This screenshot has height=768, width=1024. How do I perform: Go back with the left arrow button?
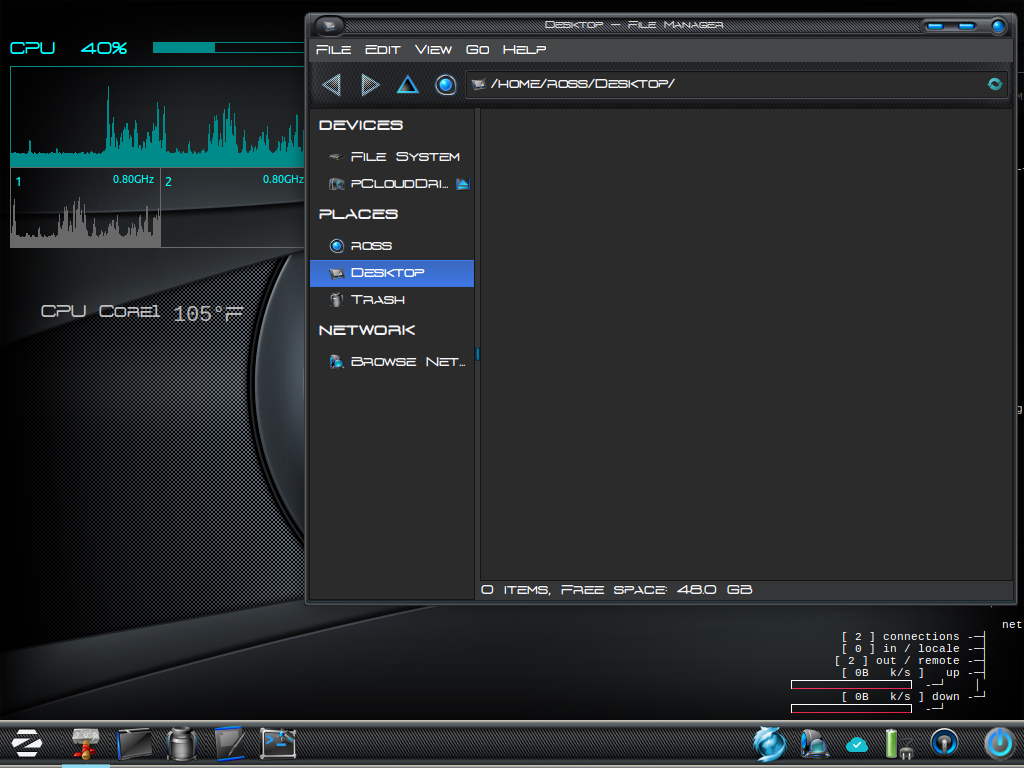pyautogui.click(x=332, y=85)
